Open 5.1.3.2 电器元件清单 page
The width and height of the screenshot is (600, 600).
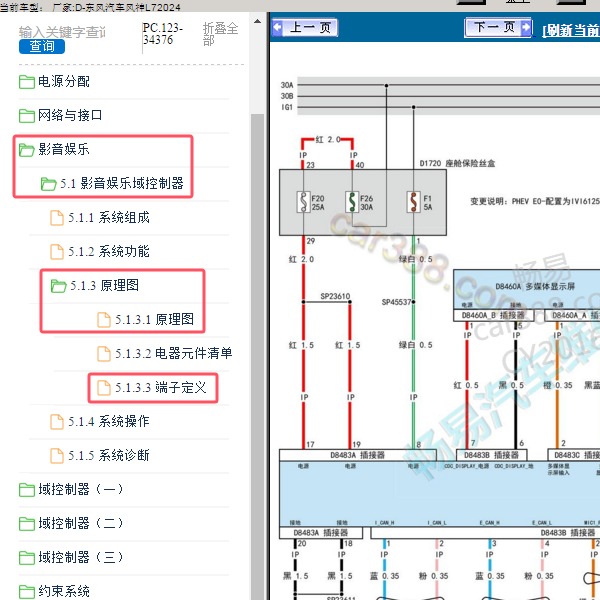pyautogui.click(x=174, y=353)
